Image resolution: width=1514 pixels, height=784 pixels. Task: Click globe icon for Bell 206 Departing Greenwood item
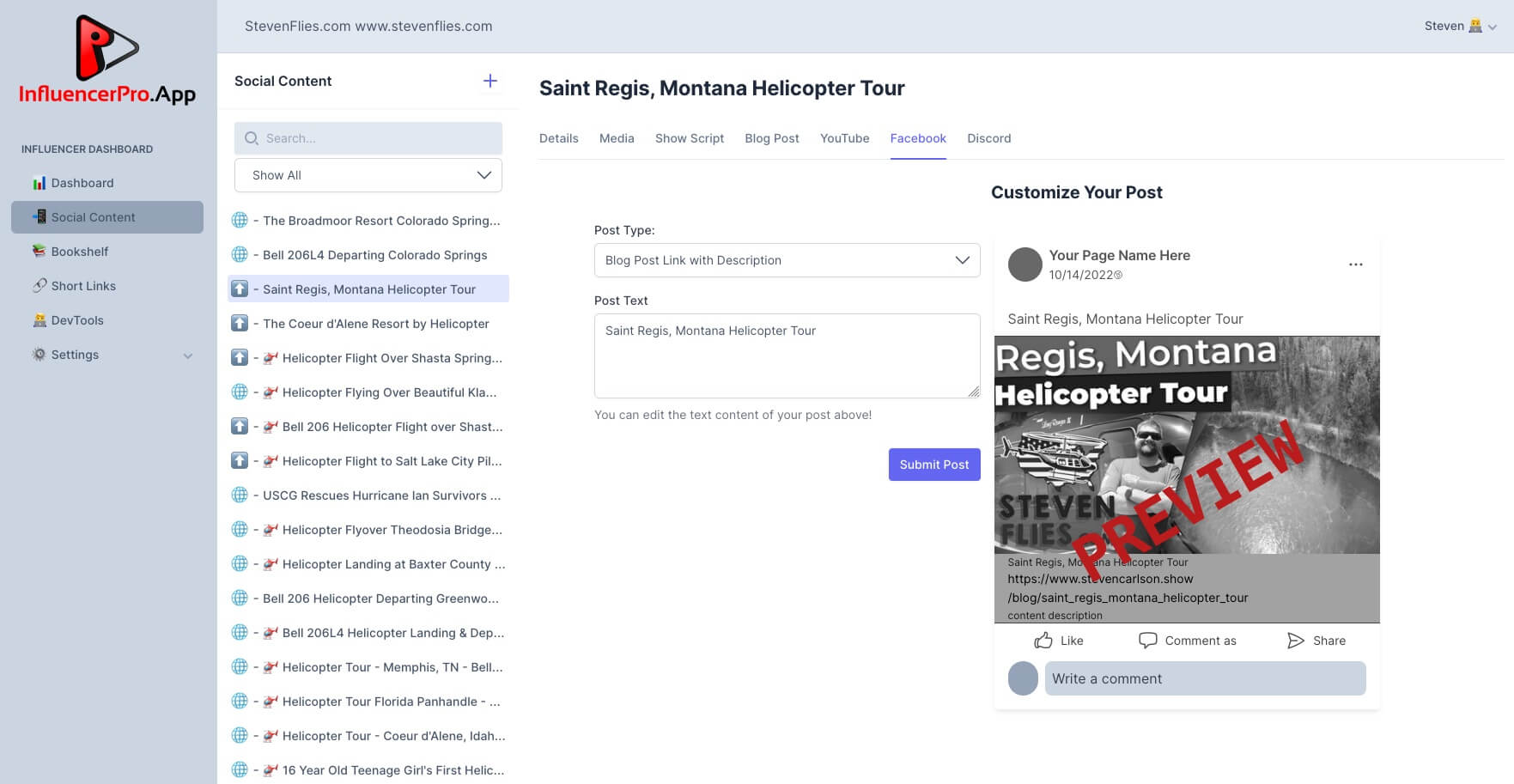[x=240, y=598]
